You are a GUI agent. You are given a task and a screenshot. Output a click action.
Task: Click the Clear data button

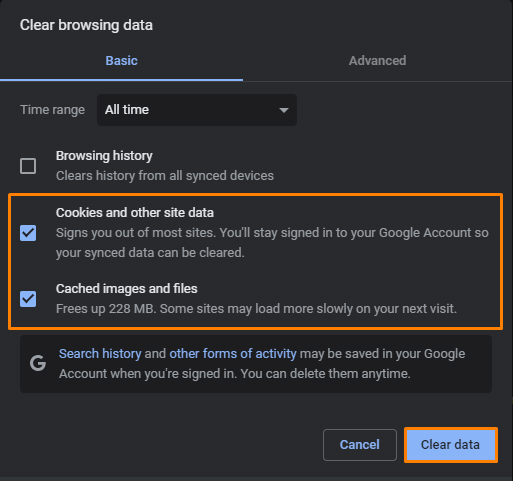click(x=451, y=445)
